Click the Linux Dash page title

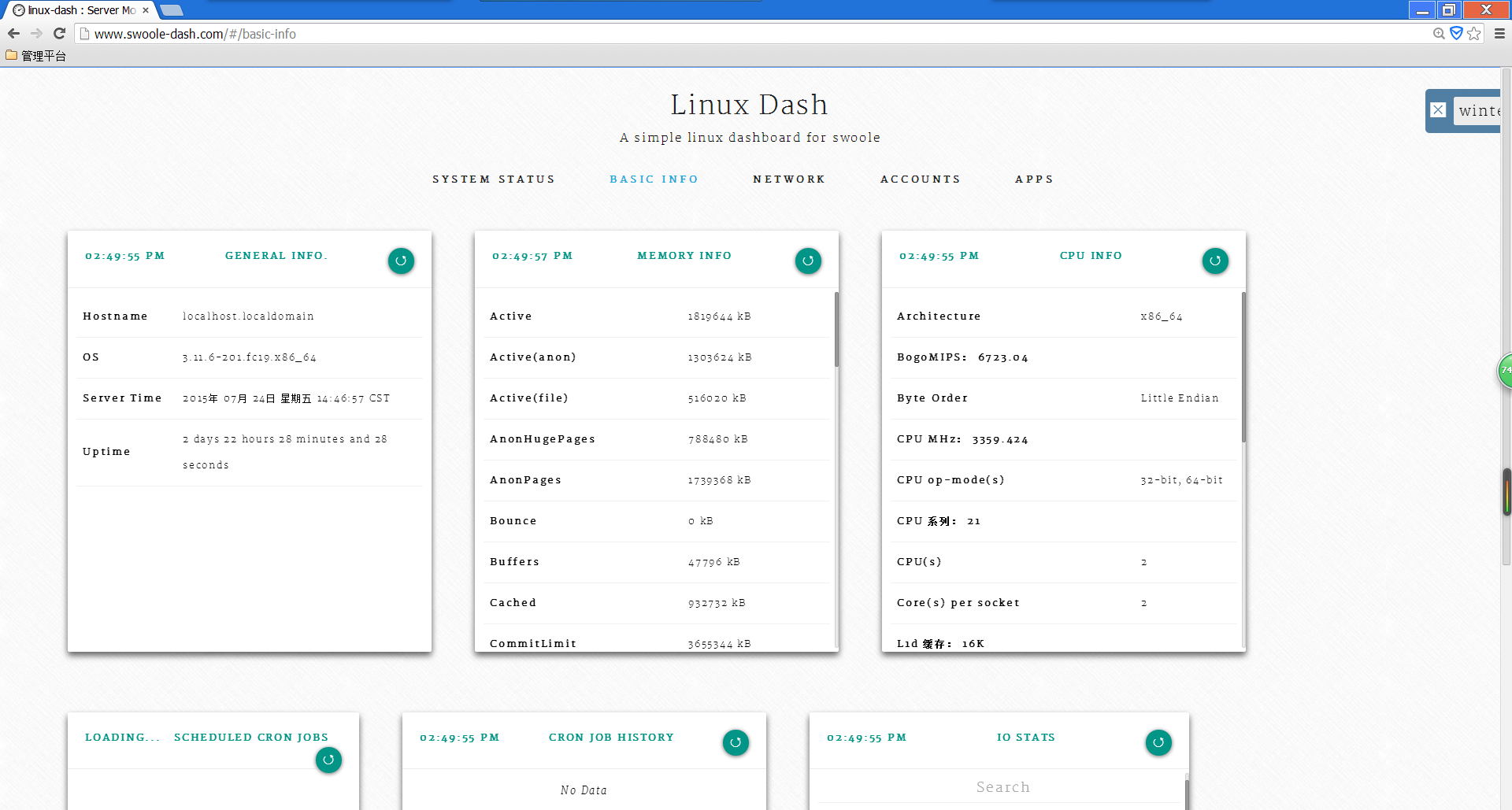tap(749, 105)
